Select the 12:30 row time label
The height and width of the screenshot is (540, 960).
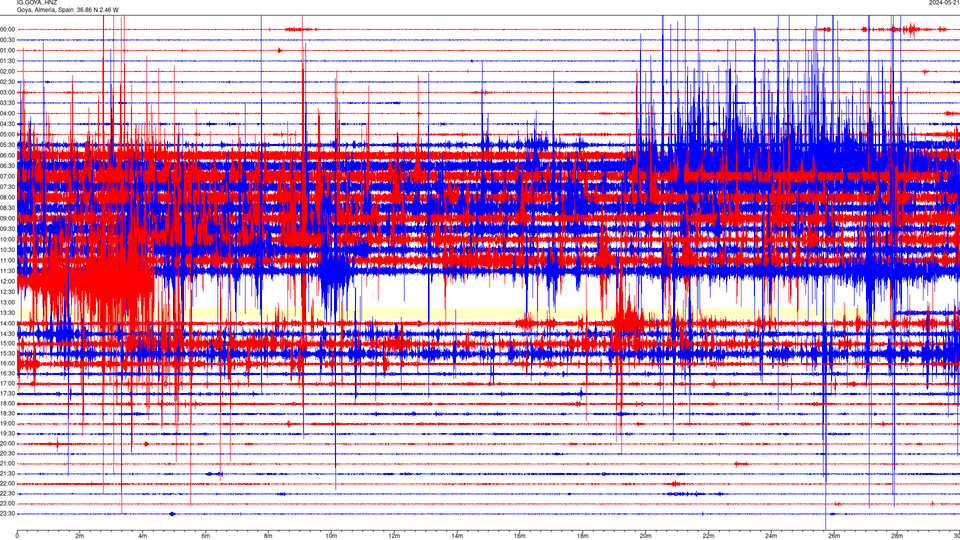[x=8, y=291]
